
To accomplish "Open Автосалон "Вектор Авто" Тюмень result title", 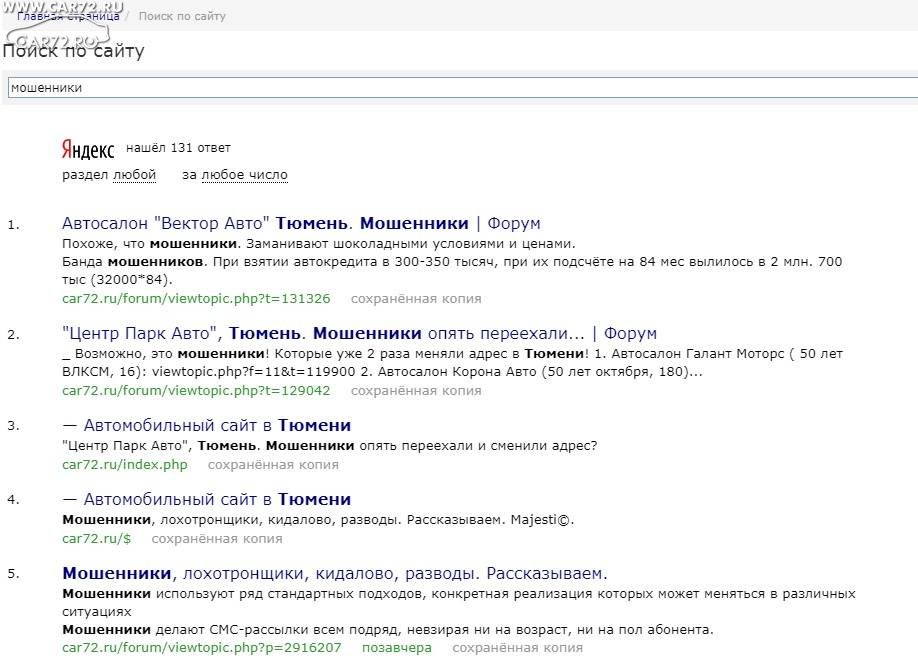I will click(x=301, y=223).
